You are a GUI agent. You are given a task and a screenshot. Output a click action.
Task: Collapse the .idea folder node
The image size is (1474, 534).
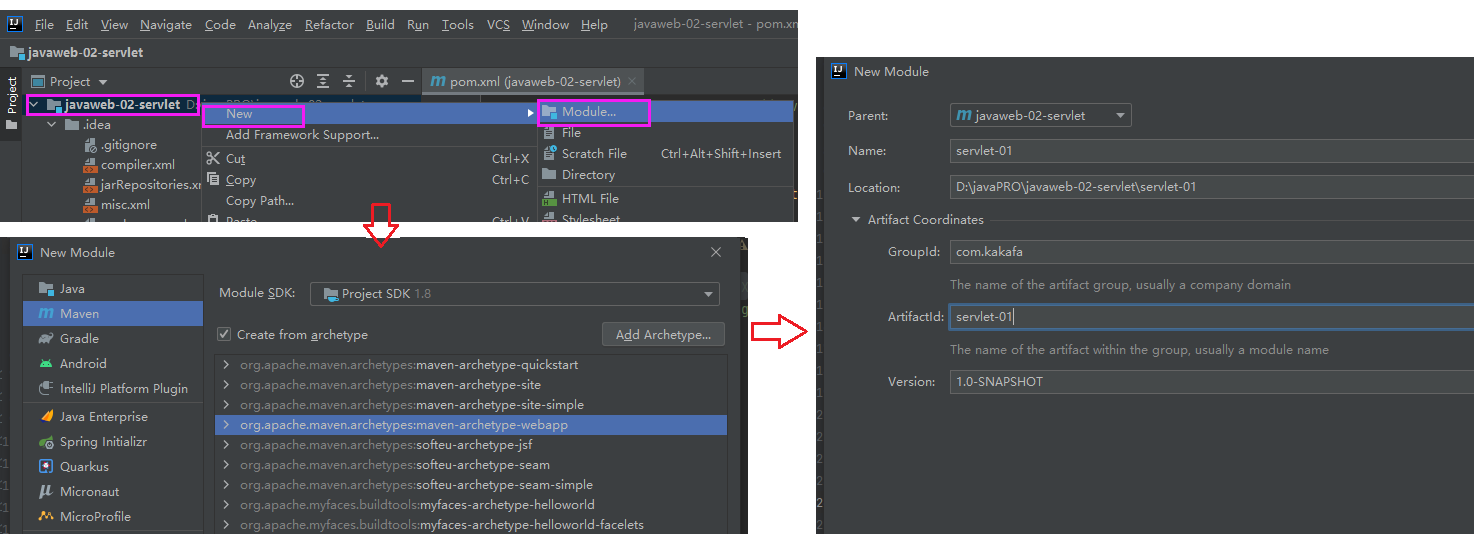pos(53,125)
